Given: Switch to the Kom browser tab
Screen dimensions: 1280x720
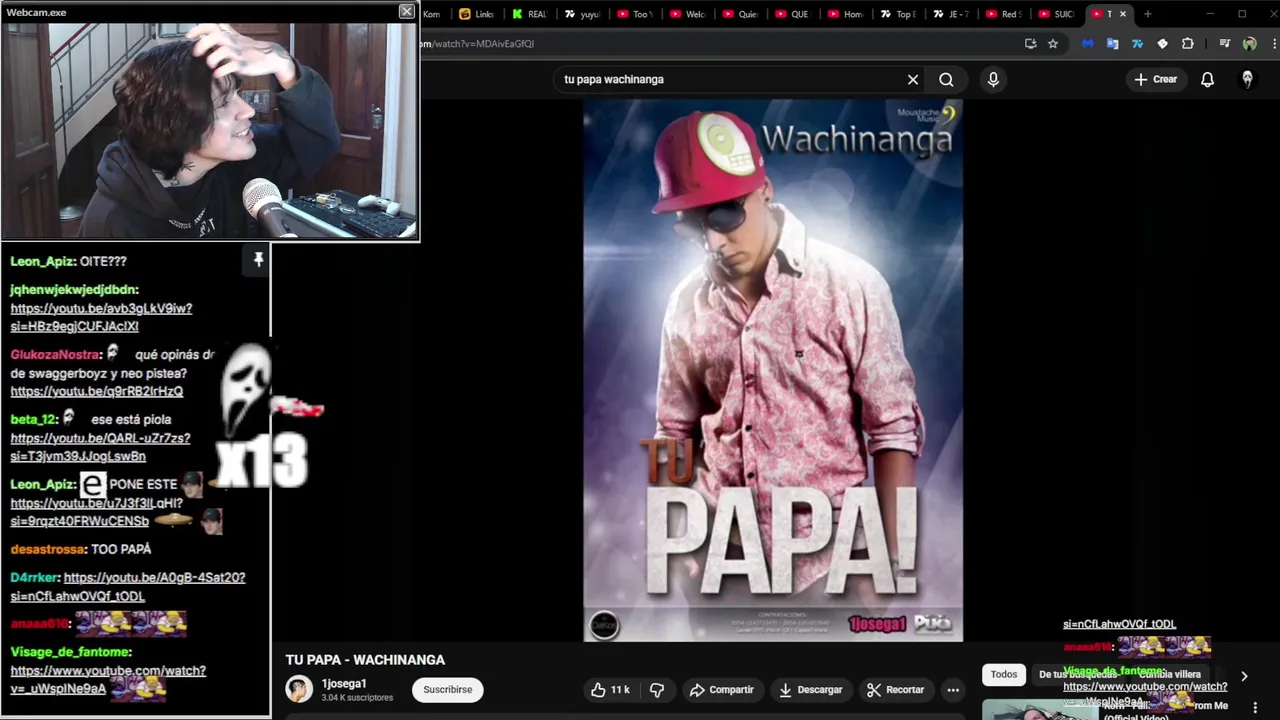Looking at the screenshot, I should [431, 14].
